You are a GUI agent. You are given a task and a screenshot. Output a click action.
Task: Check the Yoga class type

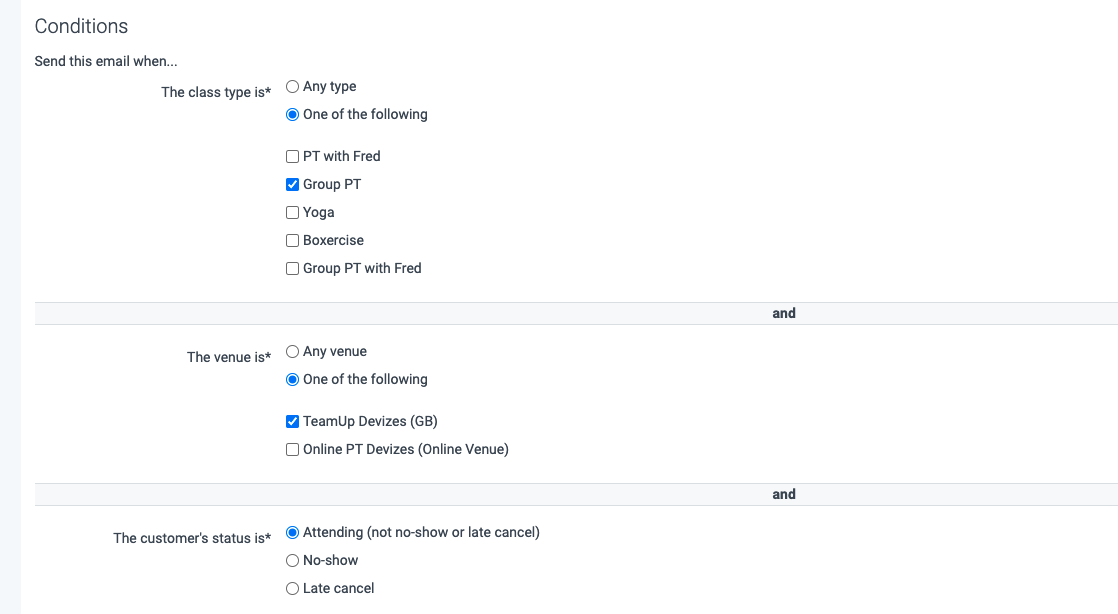[292, 212]
